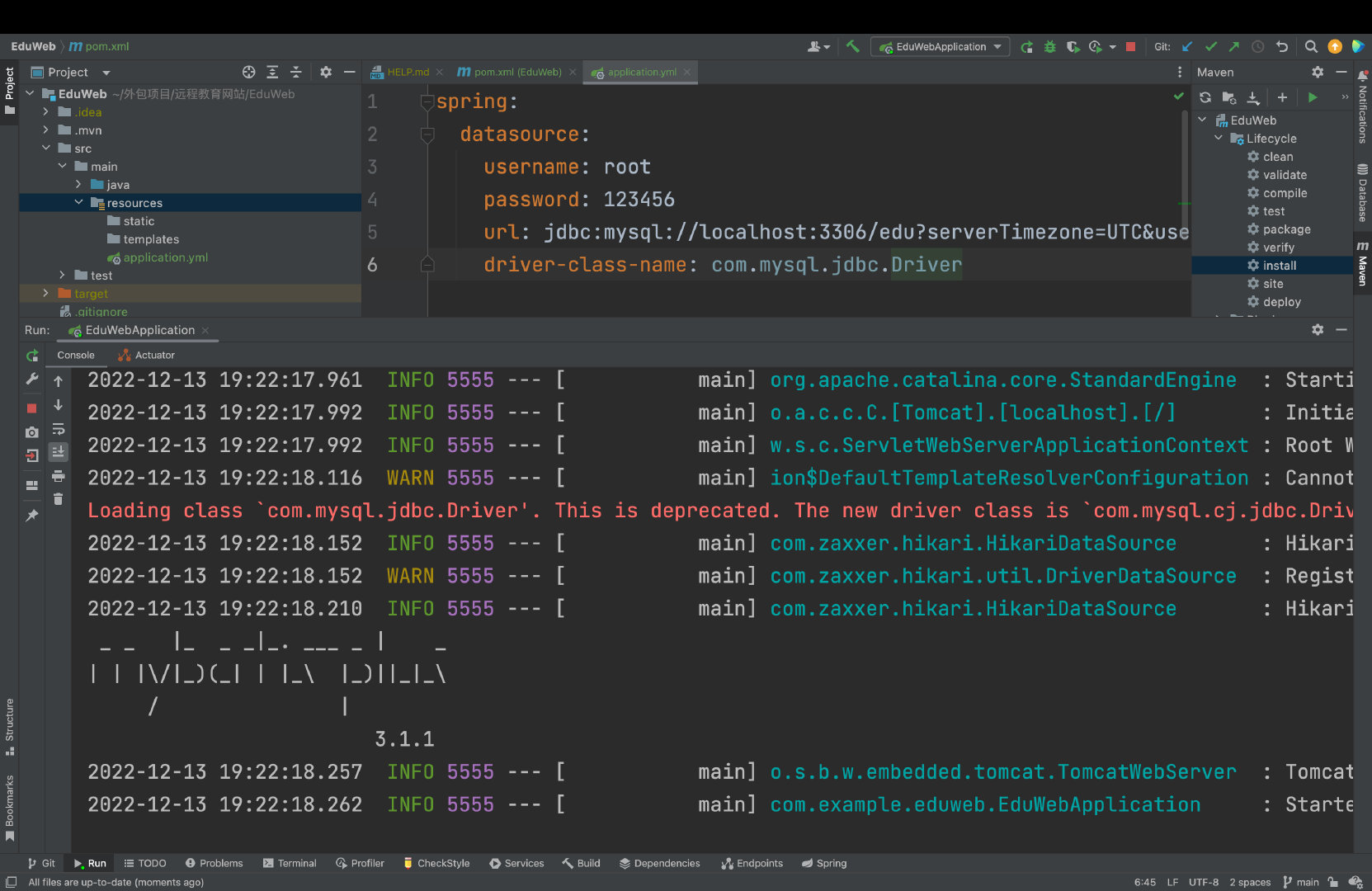Expand the target folder

[x=46, y=293]
